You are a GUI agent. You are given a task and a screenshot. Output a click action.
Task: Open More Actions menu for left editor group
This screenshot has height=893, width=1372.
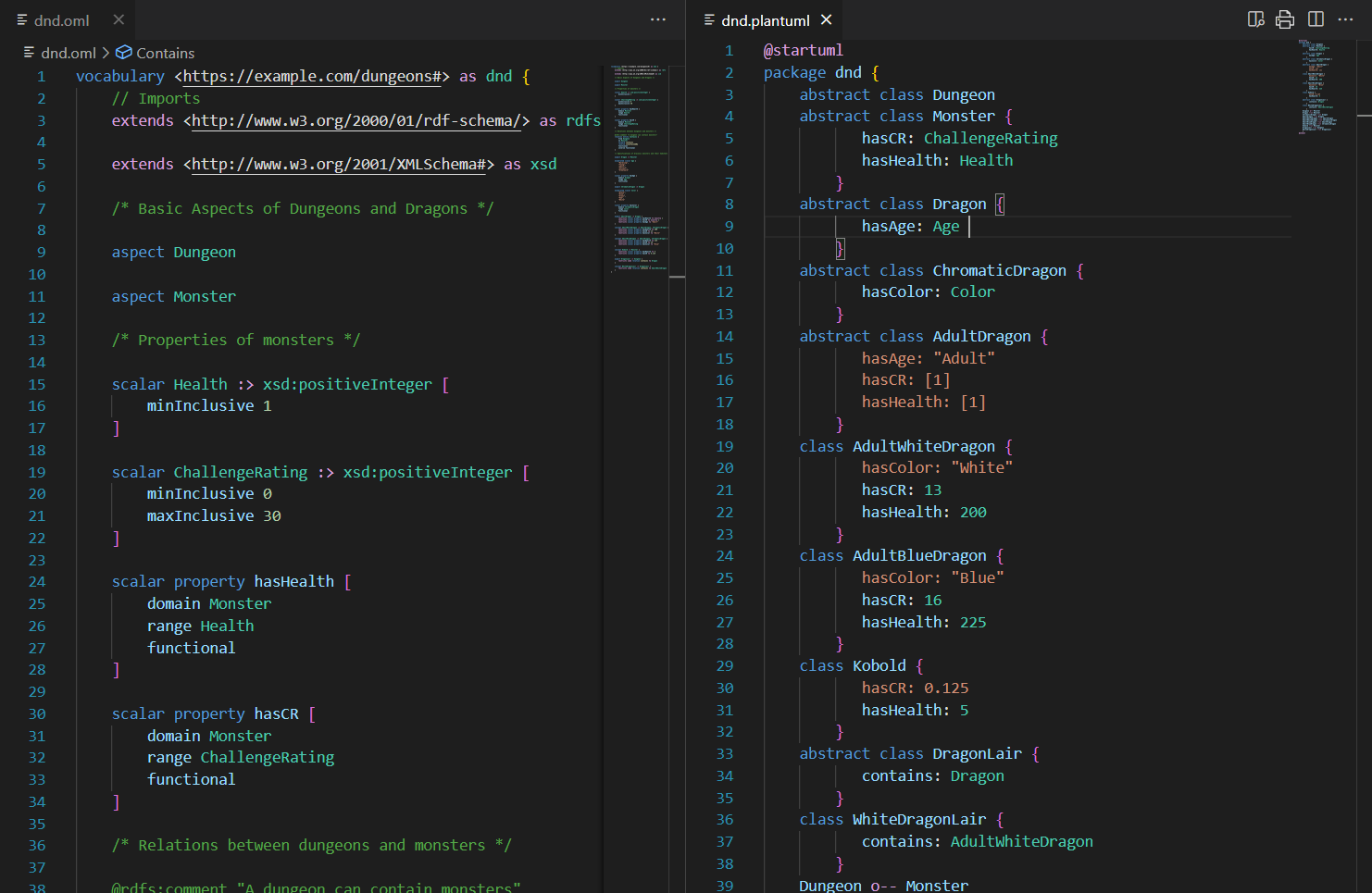click(x=658, y=19)
